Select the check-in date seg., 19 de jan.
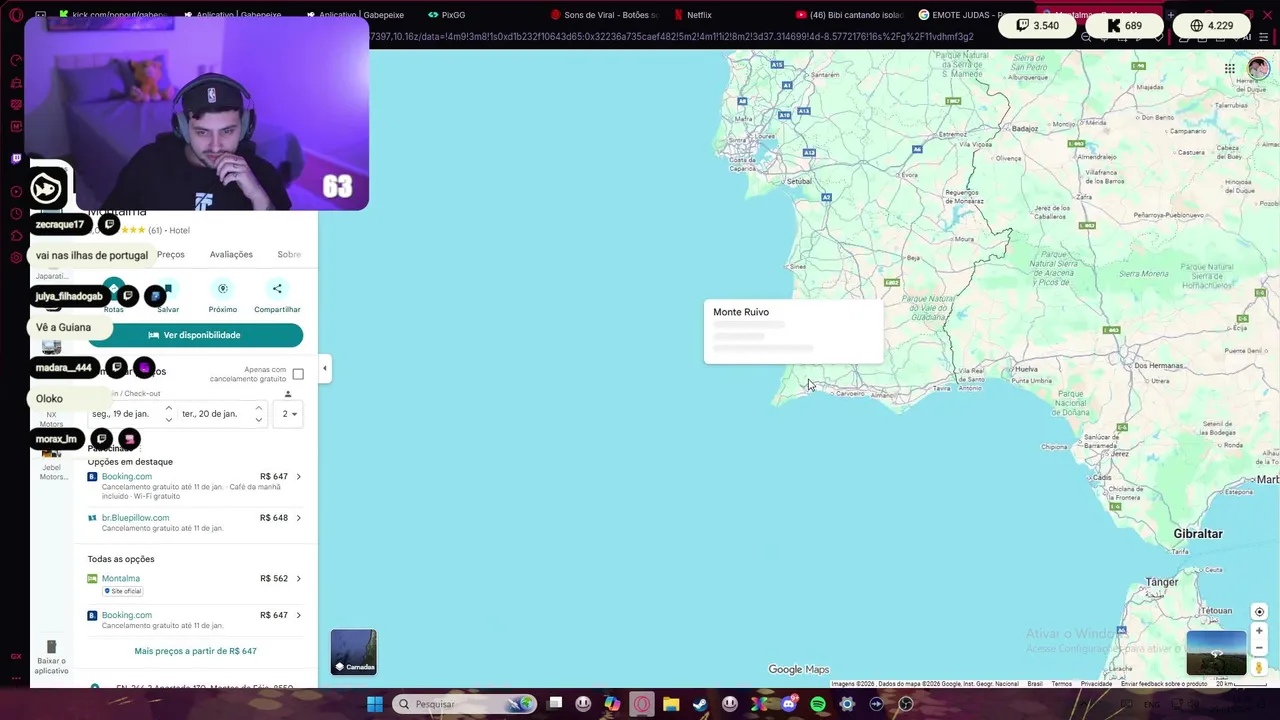 coord(121,414)
